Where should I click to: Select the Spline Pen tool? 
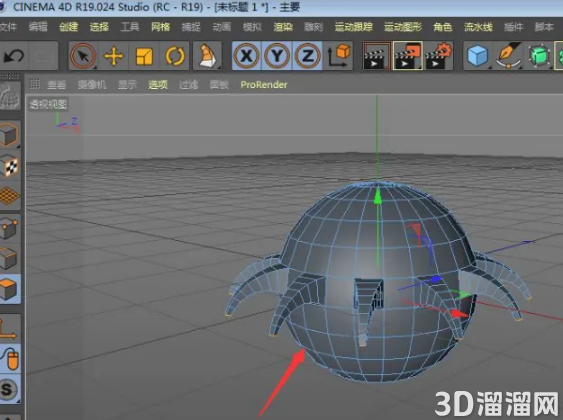pyautogui.click(x=508, y=56)
